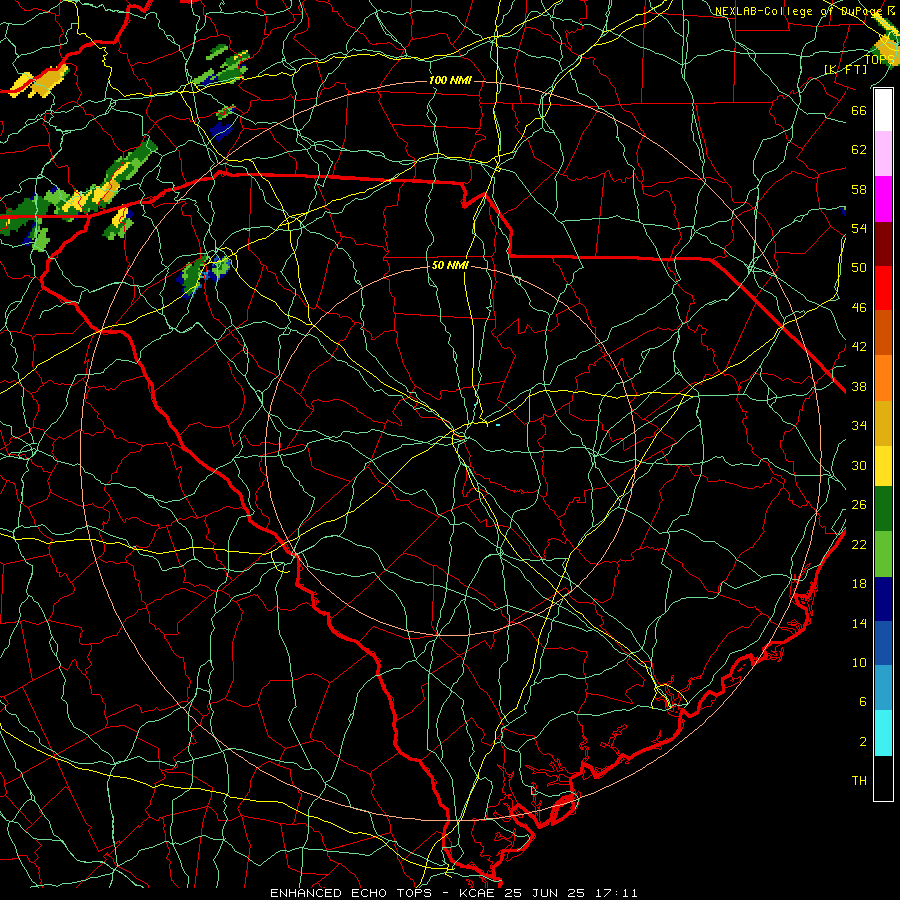The height and width of the screenshot is (900, 900).
Task: Click the legend value 66
Action: [859, 110]
